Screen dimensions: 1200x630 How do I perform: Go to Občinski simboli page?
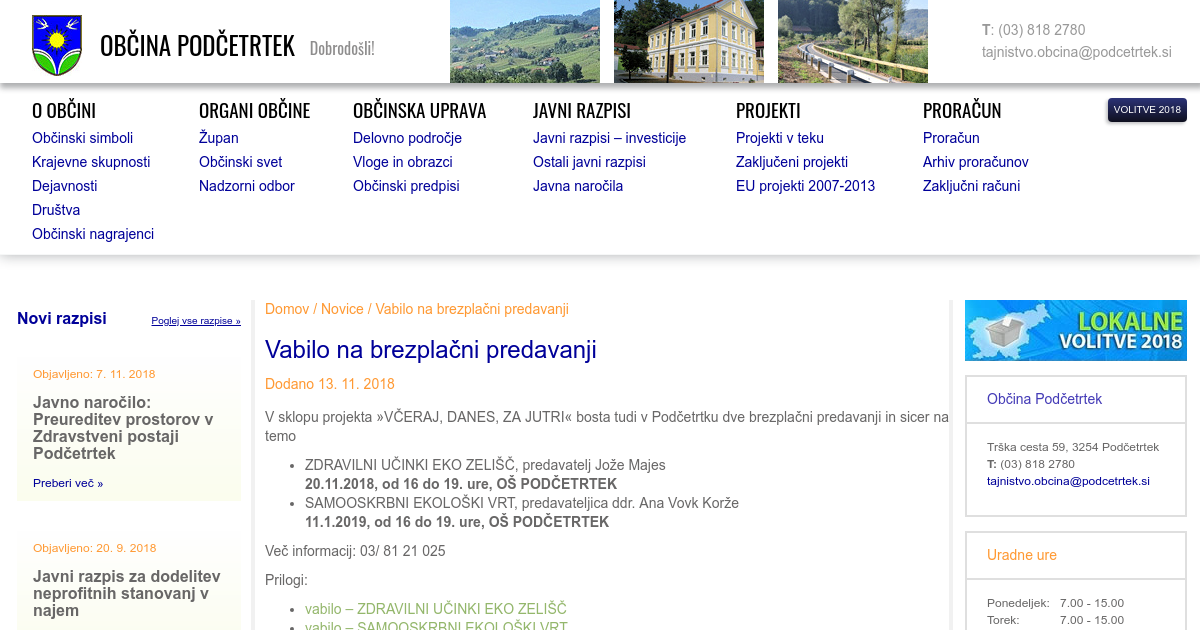pyautogui.click(x=82, y=138)
